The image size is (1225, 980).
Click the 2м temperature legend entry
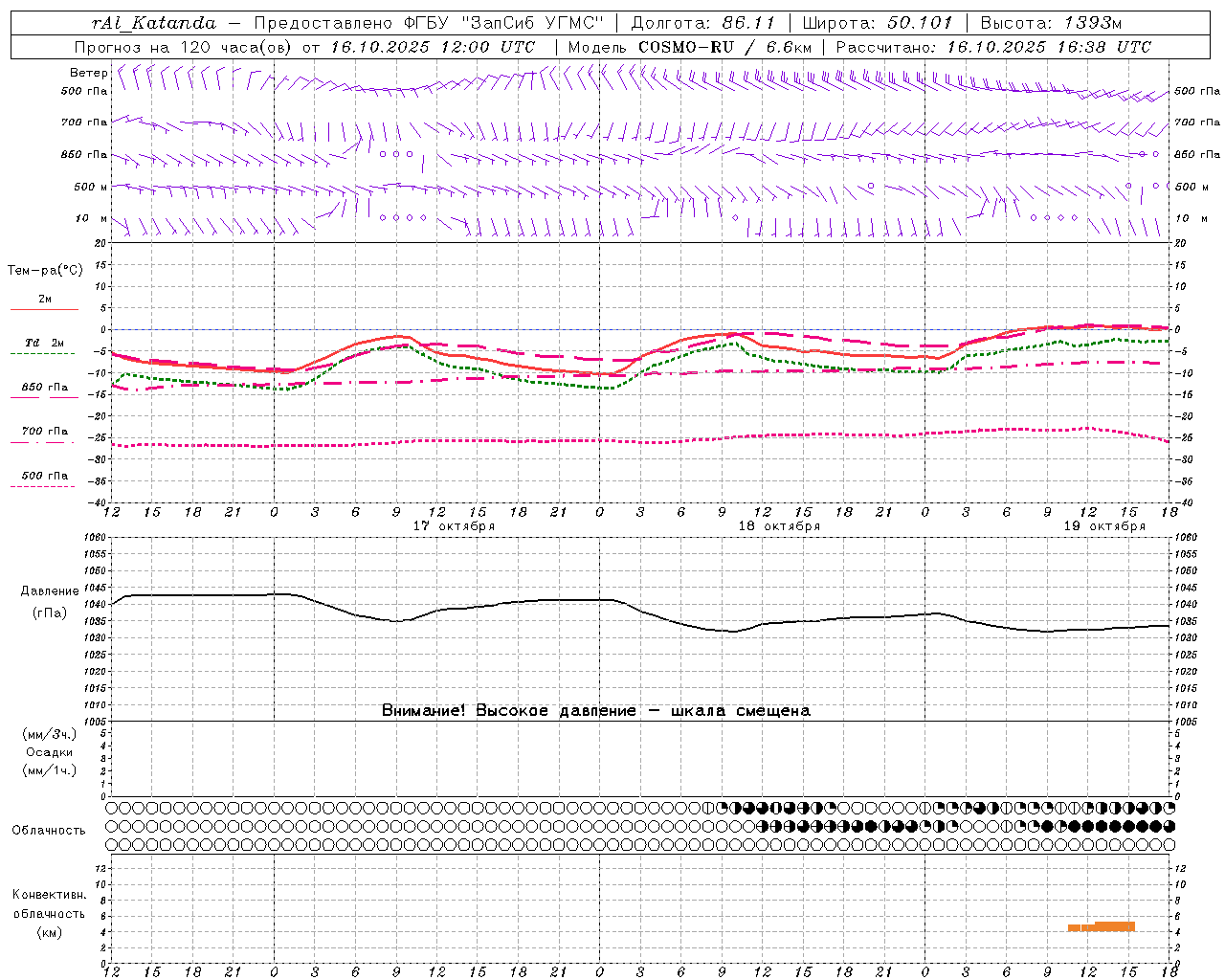coord(45,300)
